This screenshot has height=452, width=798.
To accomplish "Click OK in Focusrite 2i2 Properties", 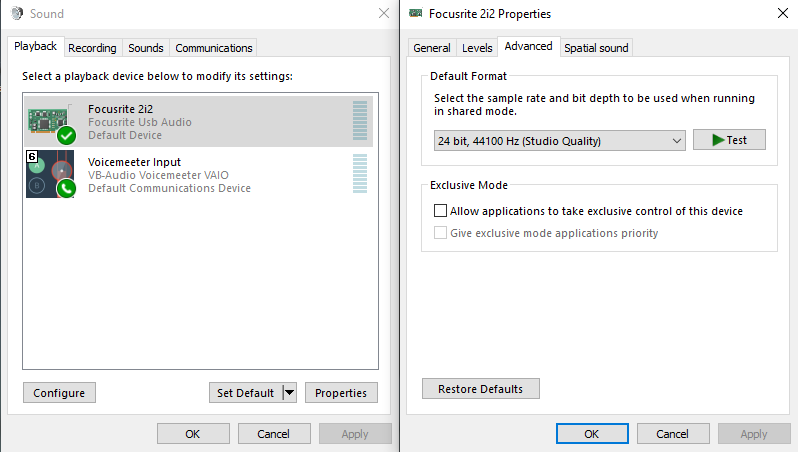I will click(x=592, y=434).
